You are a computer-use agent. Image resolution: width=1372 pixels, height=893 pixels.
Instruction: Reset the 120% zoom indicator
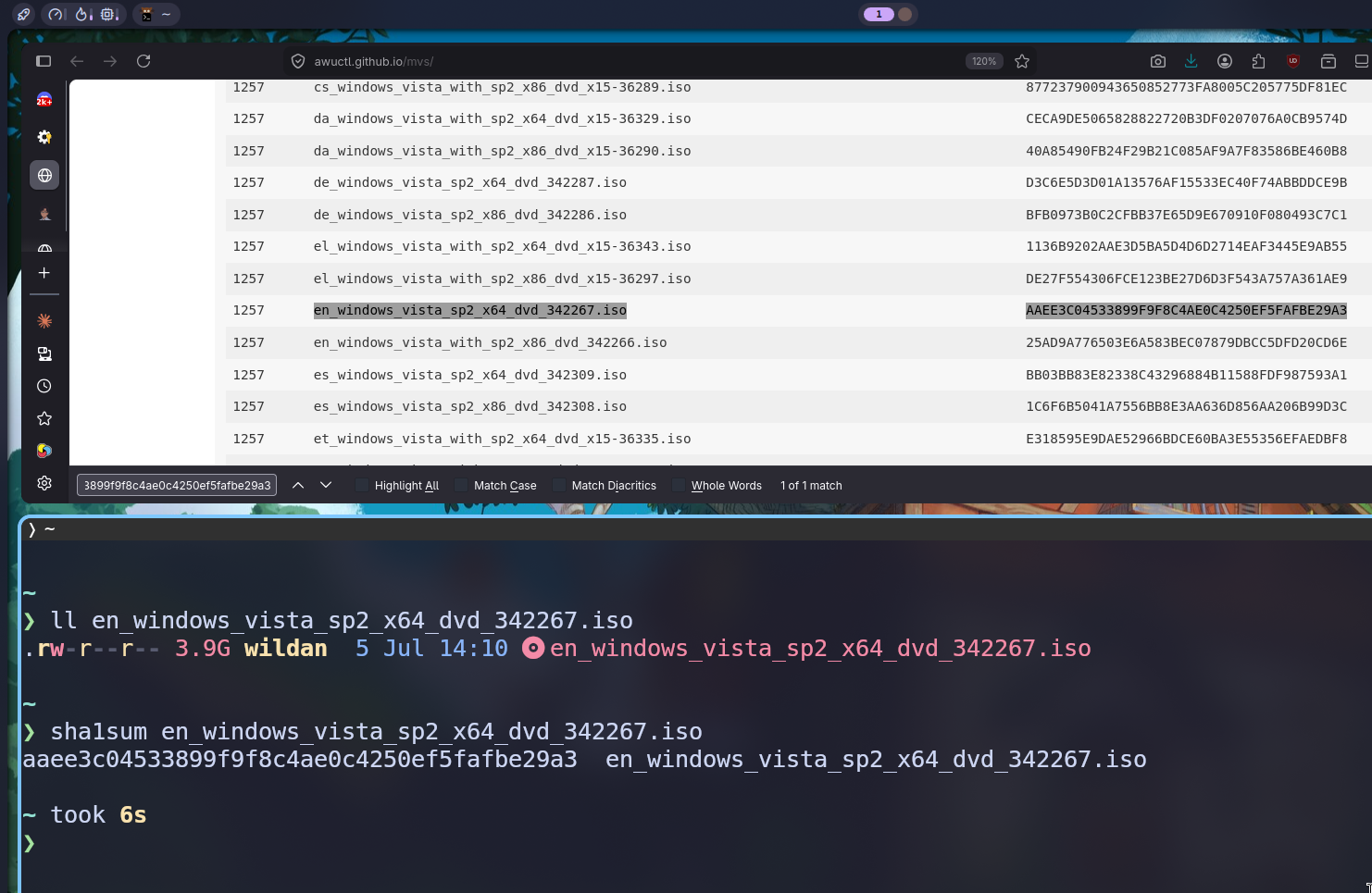[x=984, y=61]
